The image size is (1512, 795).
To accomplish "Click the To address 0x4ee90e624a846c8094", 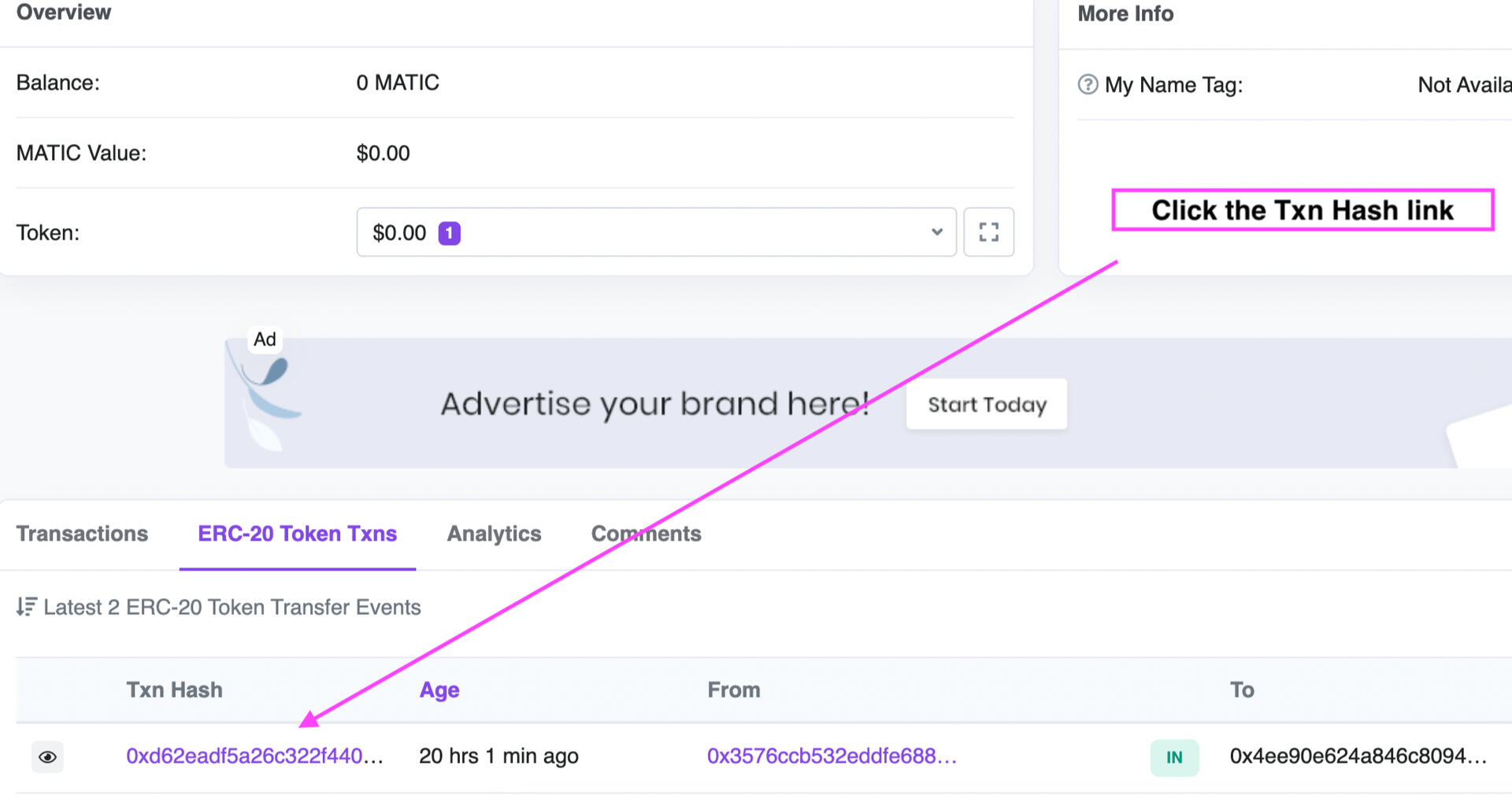I will (1358, 756).
